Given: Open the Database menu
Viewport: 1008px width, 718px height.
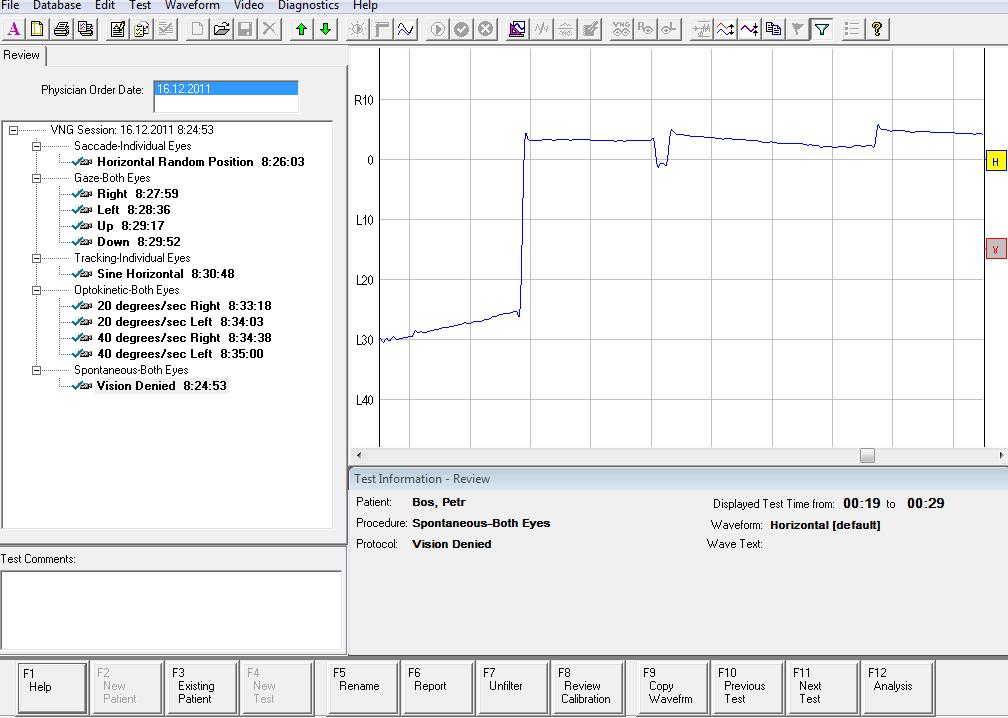Looking at the screenshot, I should (x=57, y=5).
